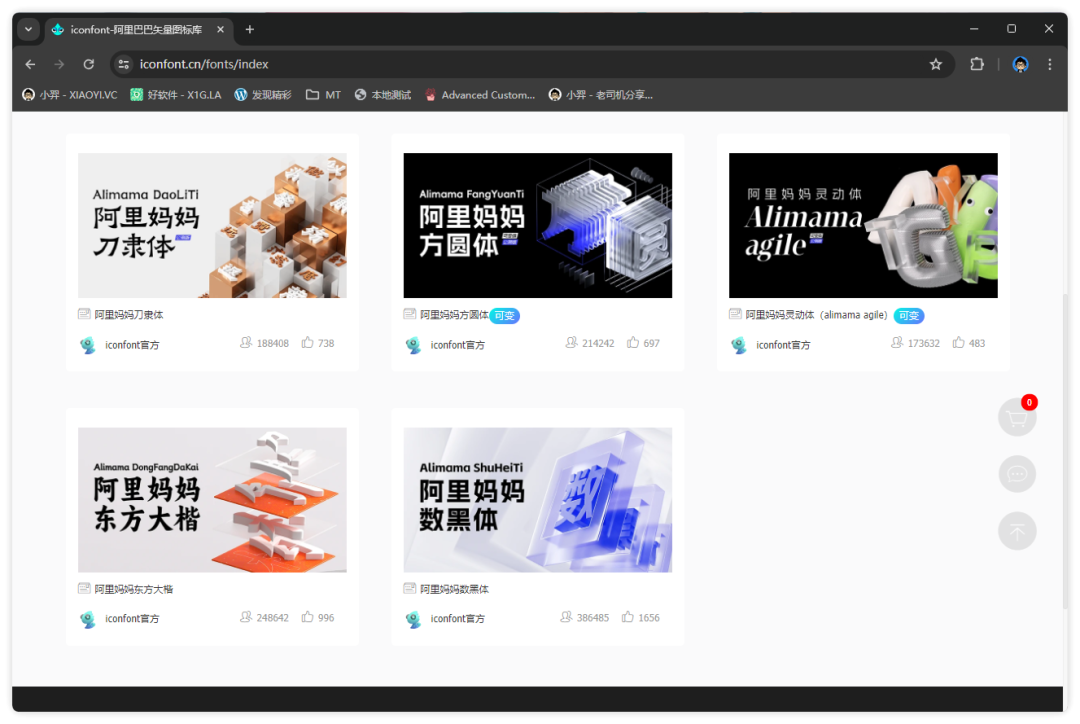Reload the page
Viewport: 1080px width, 724px height.
click(89, 64)
